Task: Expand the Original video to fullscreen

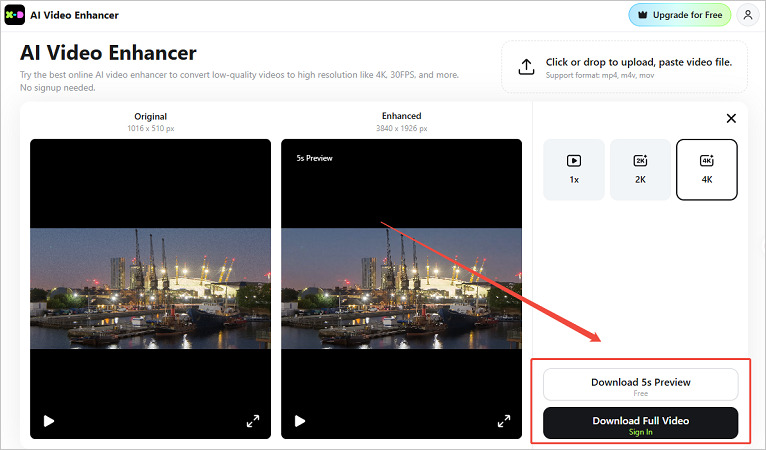Action: tap(253, 421)
